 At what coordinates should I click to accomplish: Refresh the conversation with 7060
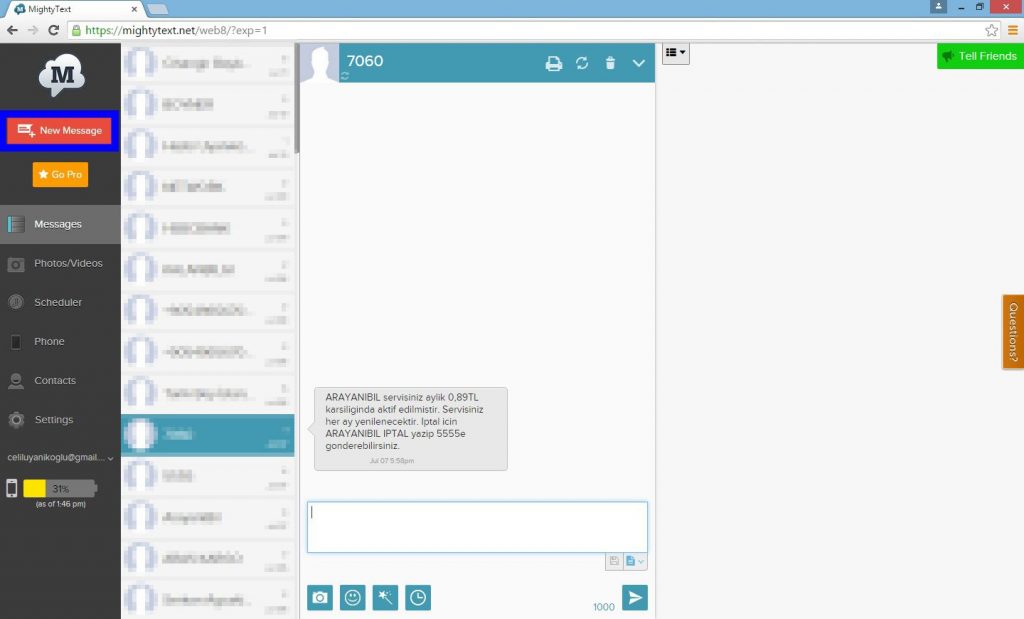[582, 62]
